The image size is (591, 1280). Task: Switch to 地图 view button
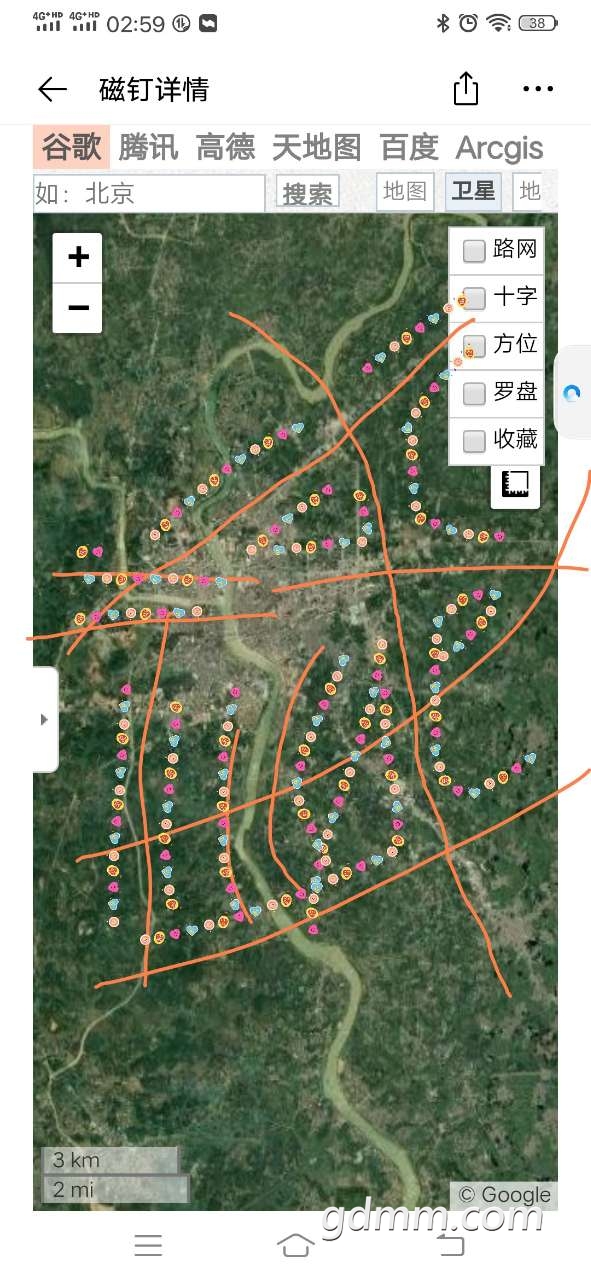click(405, 192)
